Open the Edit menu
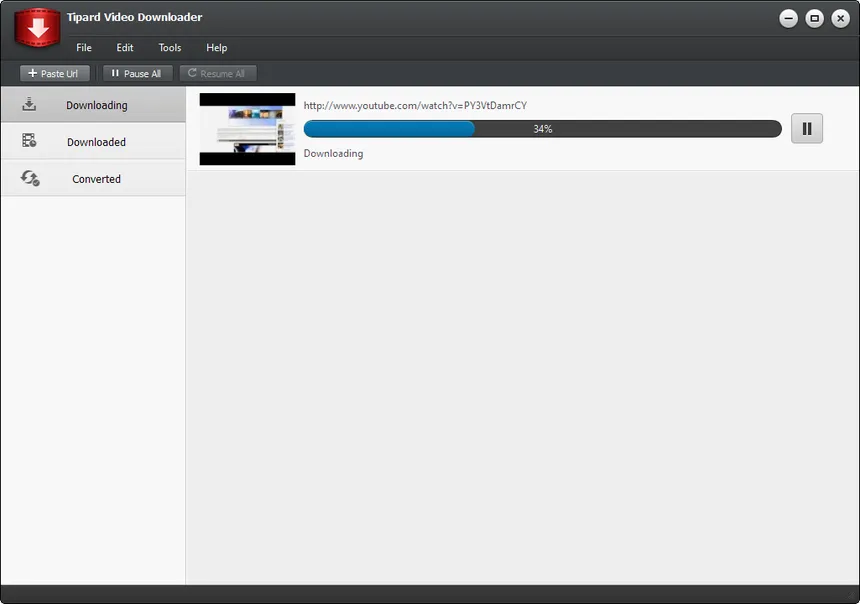This screenshot has width=860, height=604. [125, 48]
